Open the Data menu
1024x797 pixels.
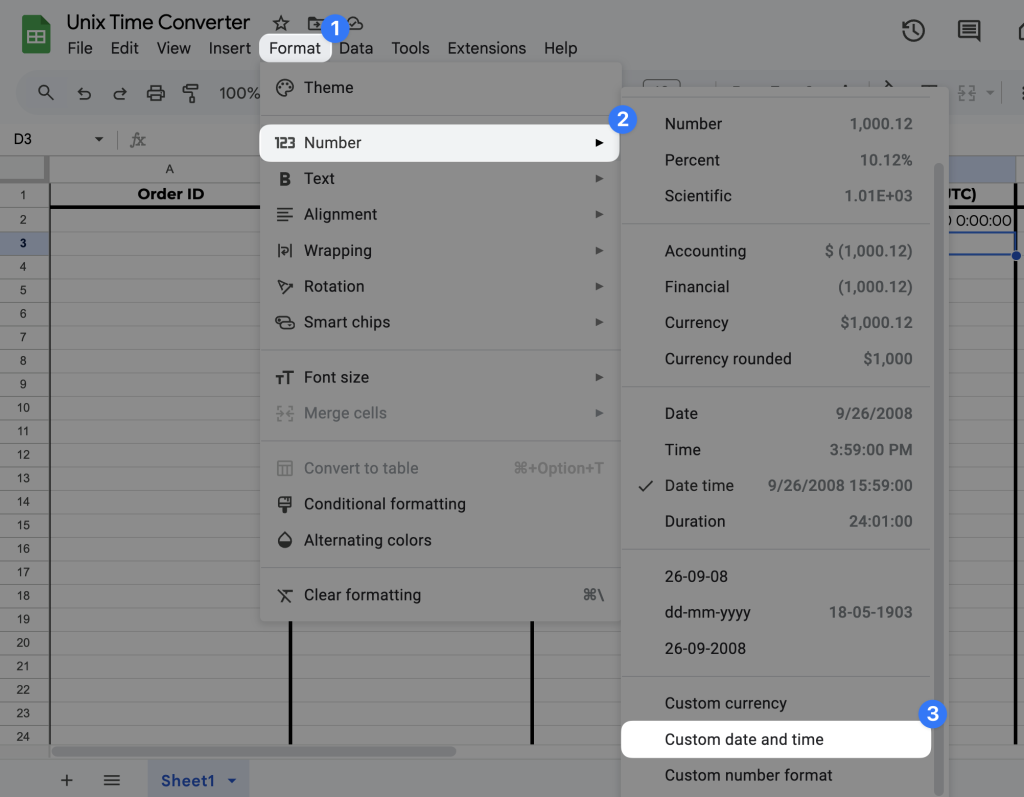coord(356,47)
